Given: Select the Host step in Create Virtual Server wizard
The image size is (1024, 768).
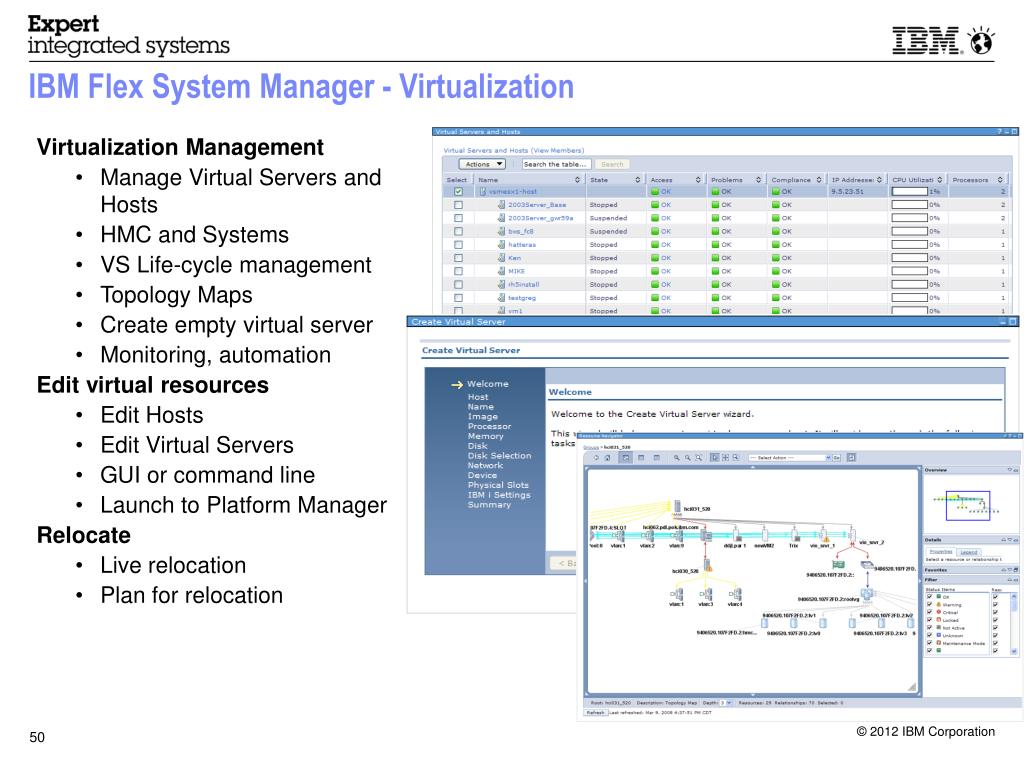Looking at the screenshot, I should (478, 397).
